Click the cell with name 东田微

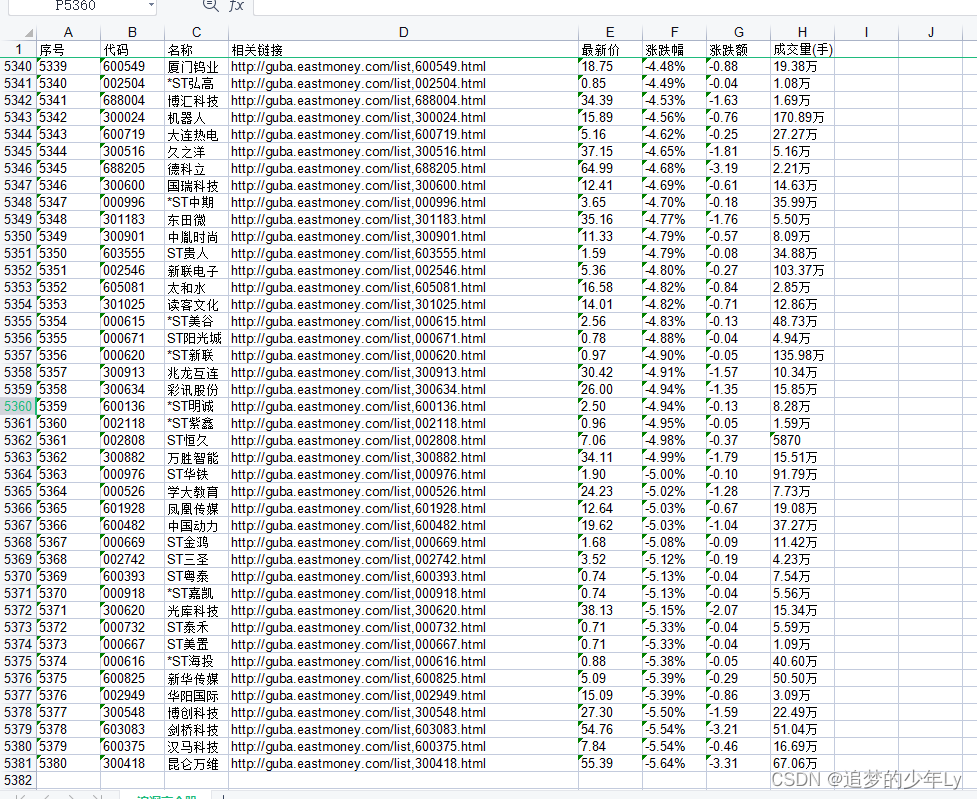196,219
